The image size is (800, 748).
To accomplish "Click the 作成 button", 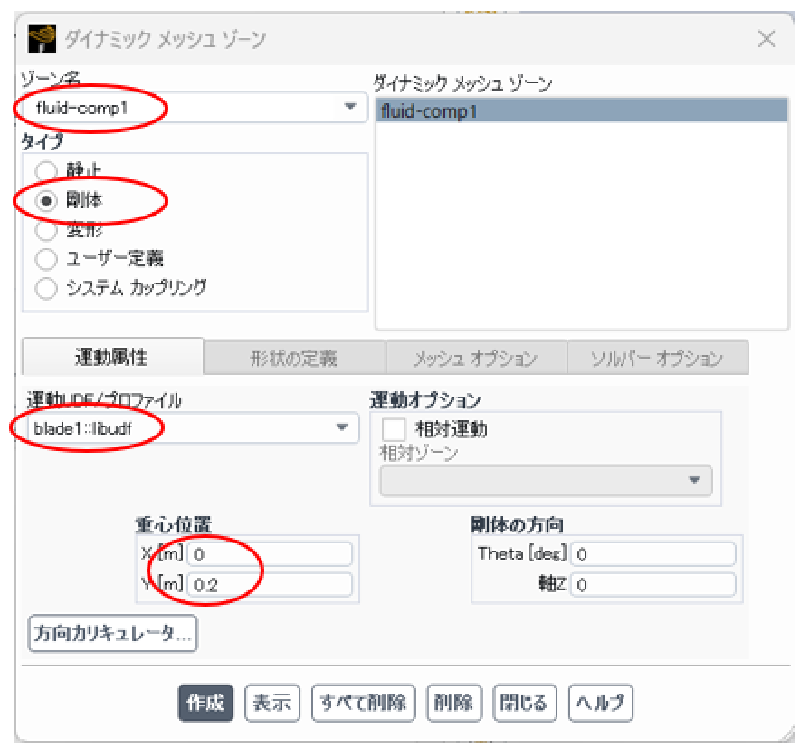I will point(205,703).
